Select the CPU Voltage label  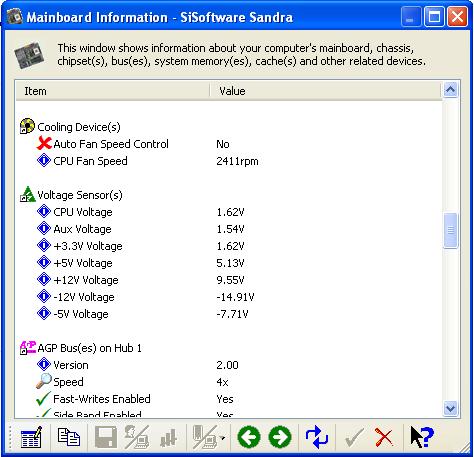[83, 212]
